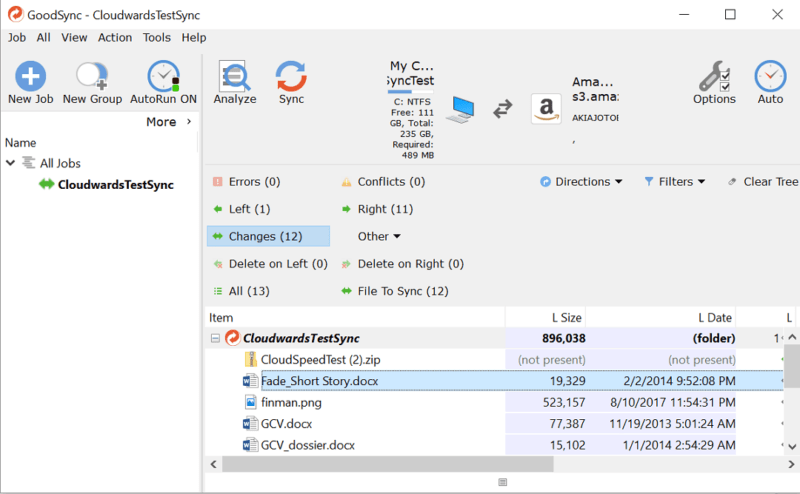Click the My C... SyncTest left folder path
Screen dimensions: 800x494
(x=410, y=73)
